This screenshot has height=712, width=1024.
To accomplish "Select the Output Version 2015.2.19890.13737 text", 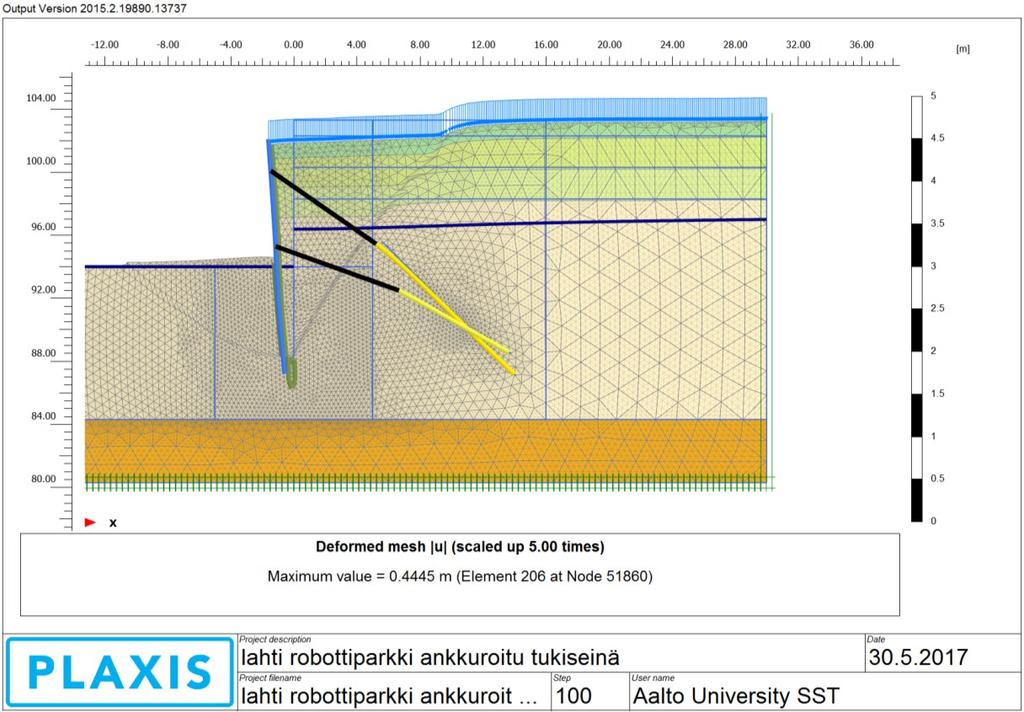I will tap(95, 7).
